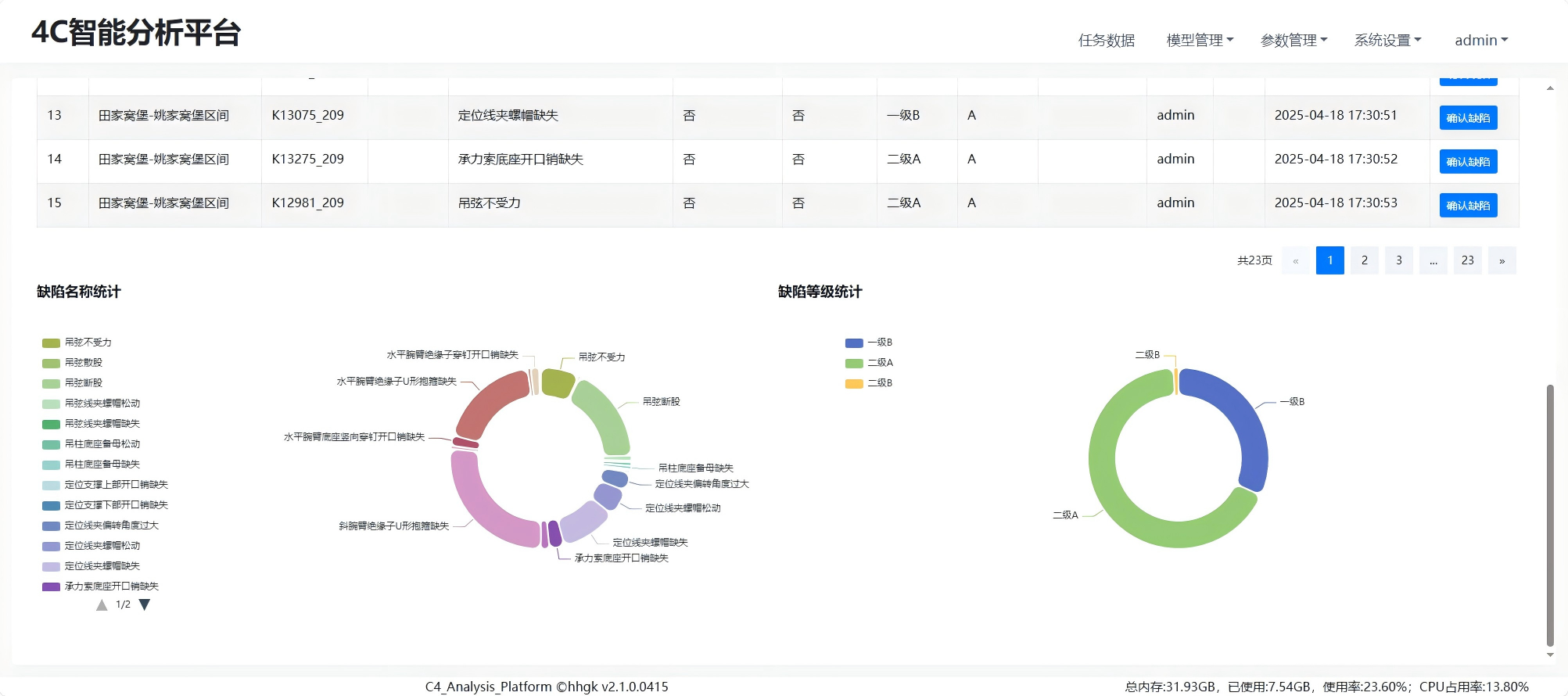Image resolution: width=1568 pixels, height=696 pixels.
Task: Select page 2 in pagination
Action: (x=1365, y=260)
